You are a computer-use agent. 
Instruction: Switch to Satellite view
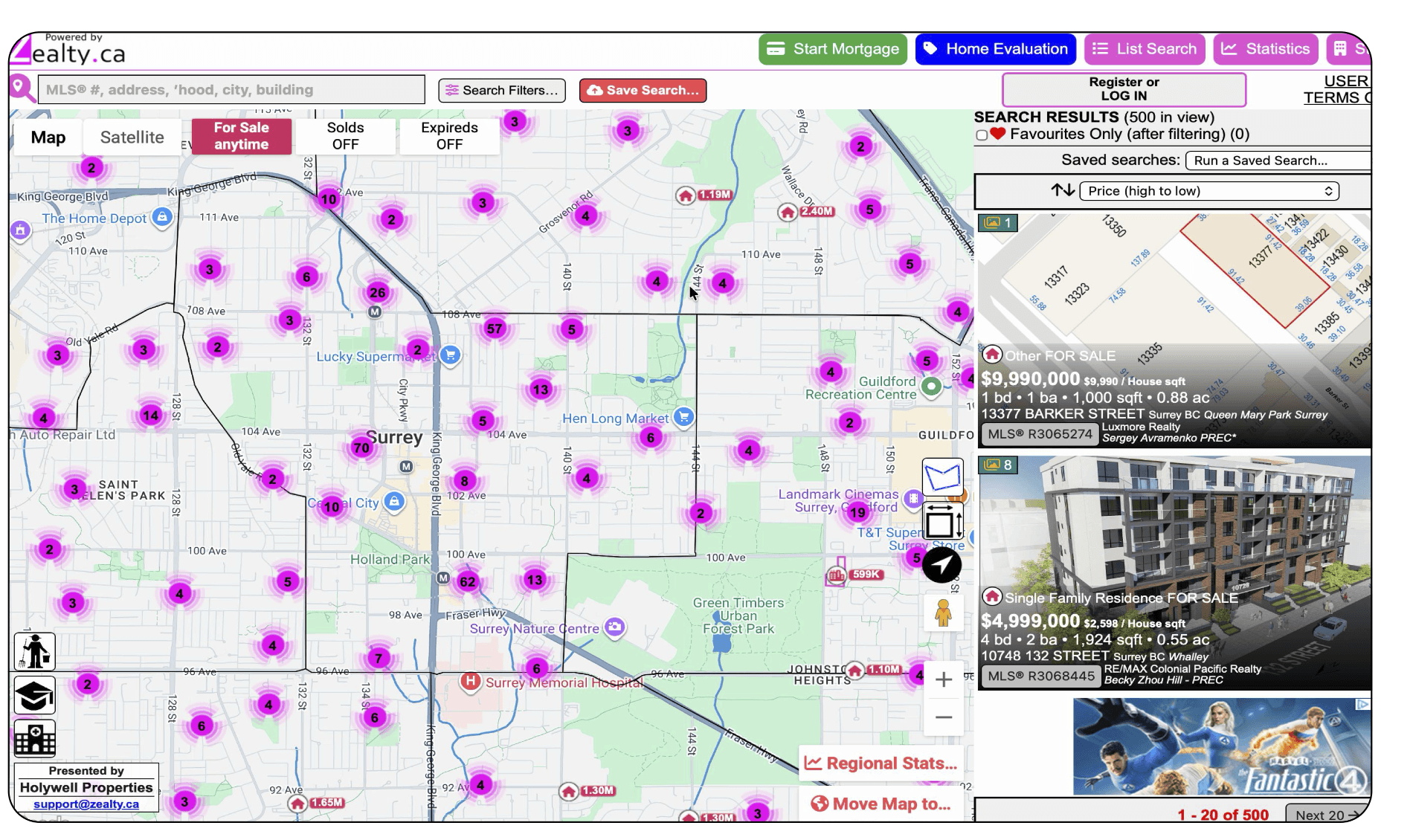(132, 138)
